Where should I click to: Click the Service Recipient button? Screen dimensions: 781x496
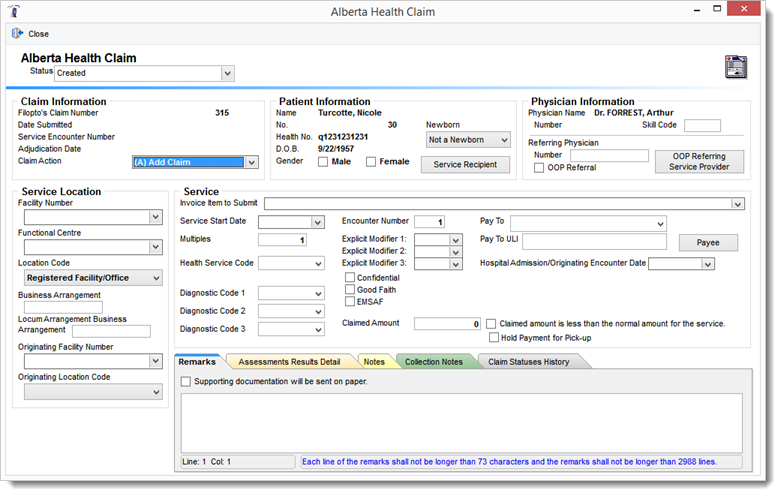click(465, 164)
